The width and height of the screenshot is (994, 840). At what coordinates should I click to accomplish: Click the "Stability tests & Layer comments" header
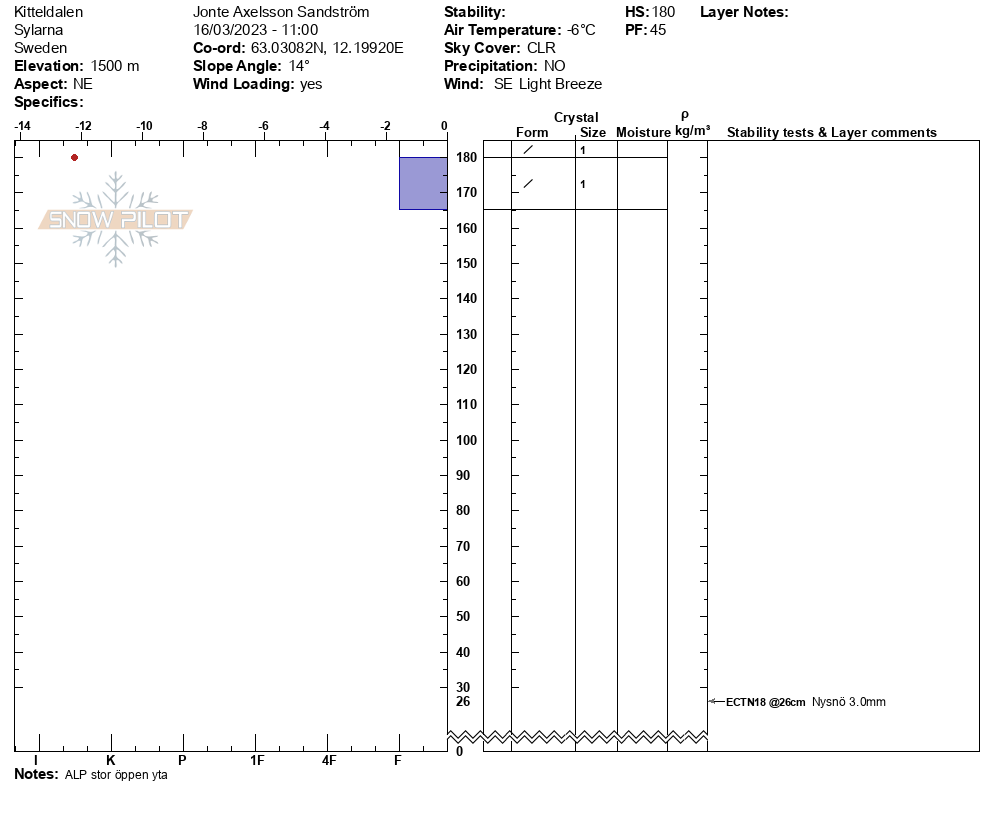[832, 132]
